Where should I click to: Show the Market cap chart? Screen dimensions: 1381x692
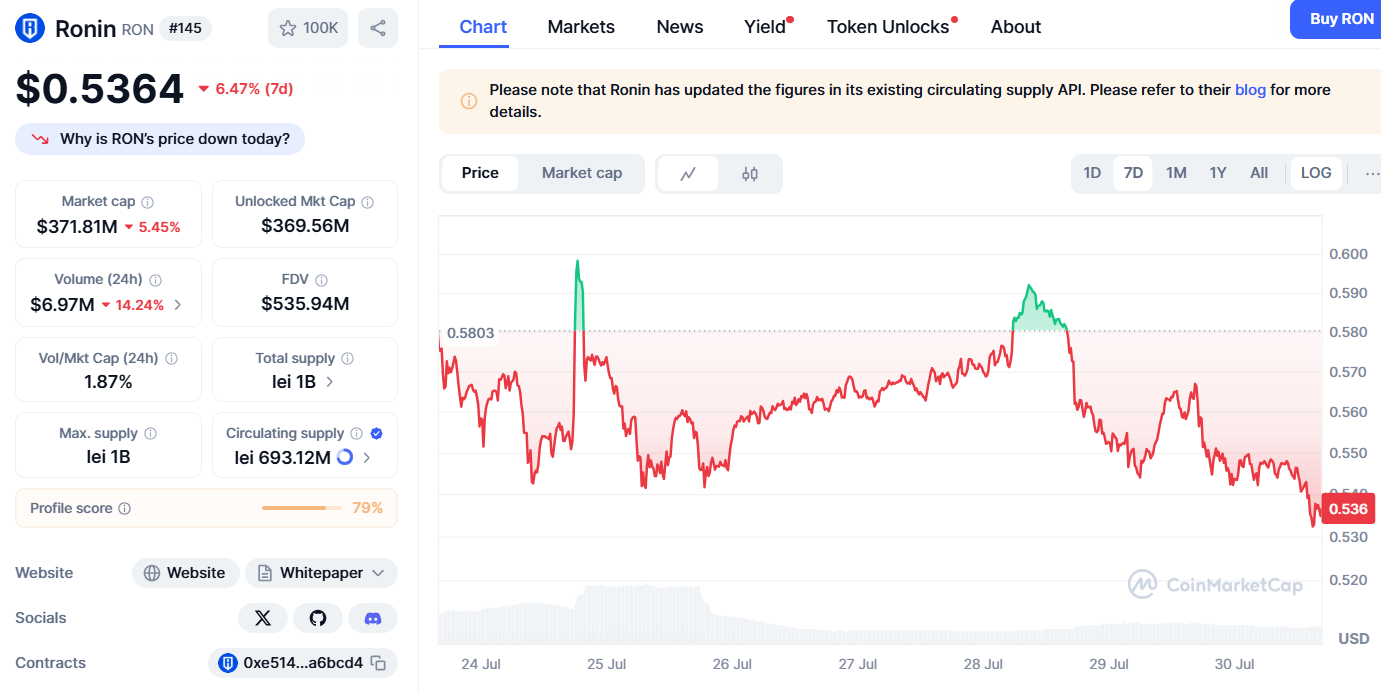[x=582, y=173]
